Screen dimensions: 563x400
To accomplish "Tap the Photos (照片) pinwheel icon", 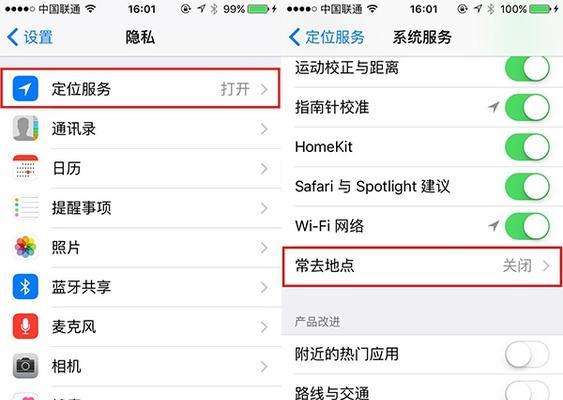I will (25, 247).
